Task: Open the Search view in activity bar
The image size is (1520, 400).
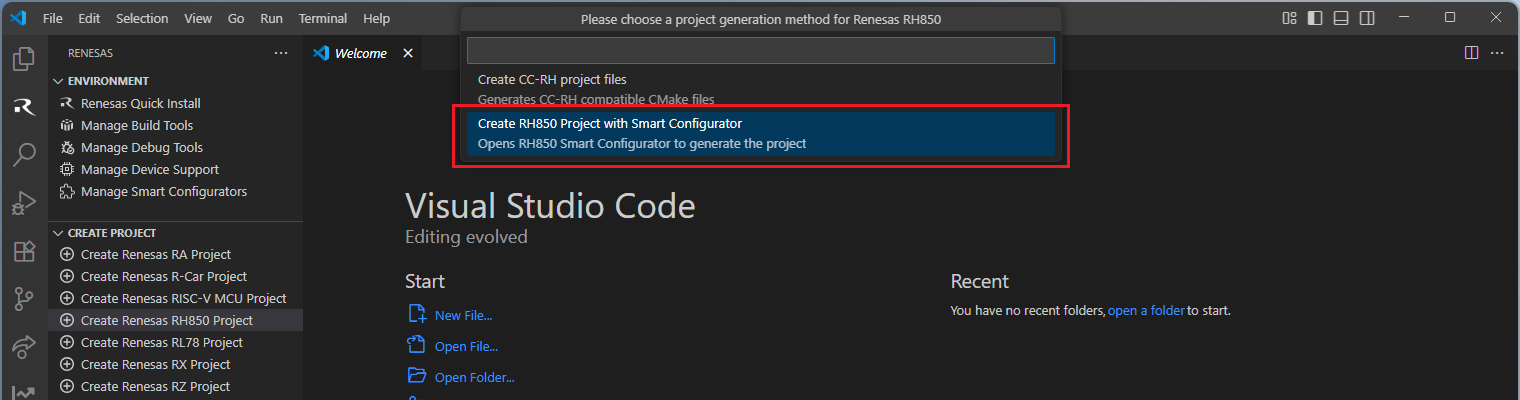Action: [23, 154]
